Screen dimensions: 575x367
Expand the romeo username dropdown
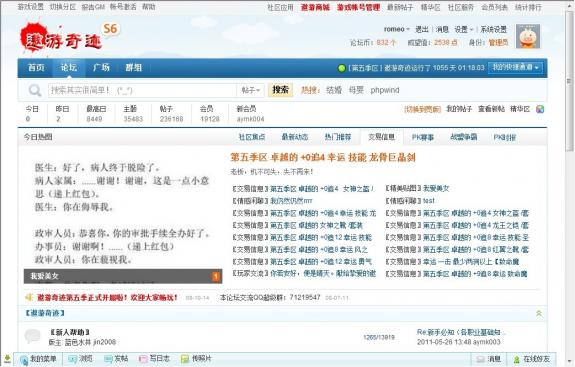(x=396, y=29)
